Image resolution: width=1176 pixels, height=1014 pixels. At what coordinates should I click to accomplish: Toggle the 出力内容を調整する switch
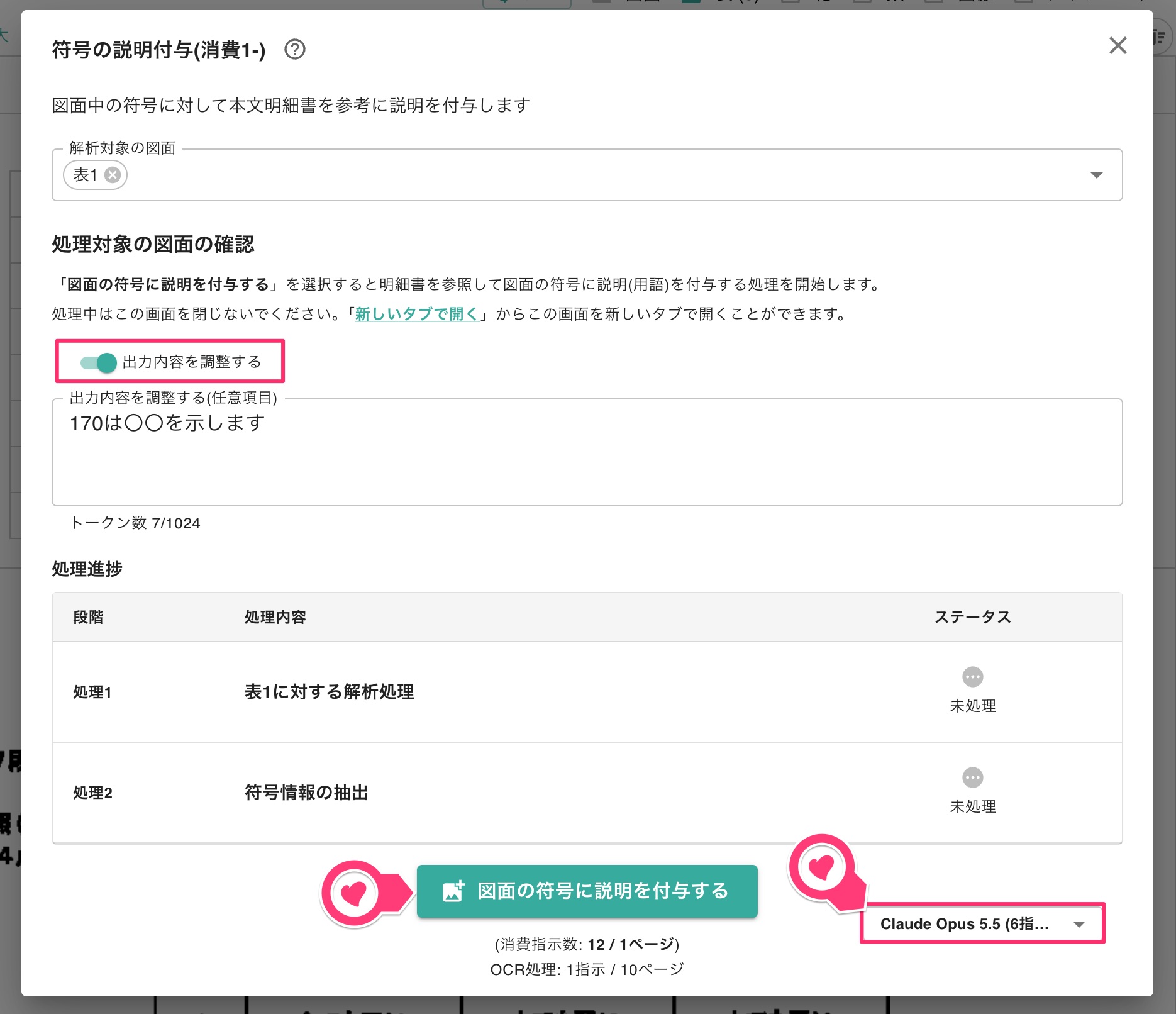pos(99,362)
